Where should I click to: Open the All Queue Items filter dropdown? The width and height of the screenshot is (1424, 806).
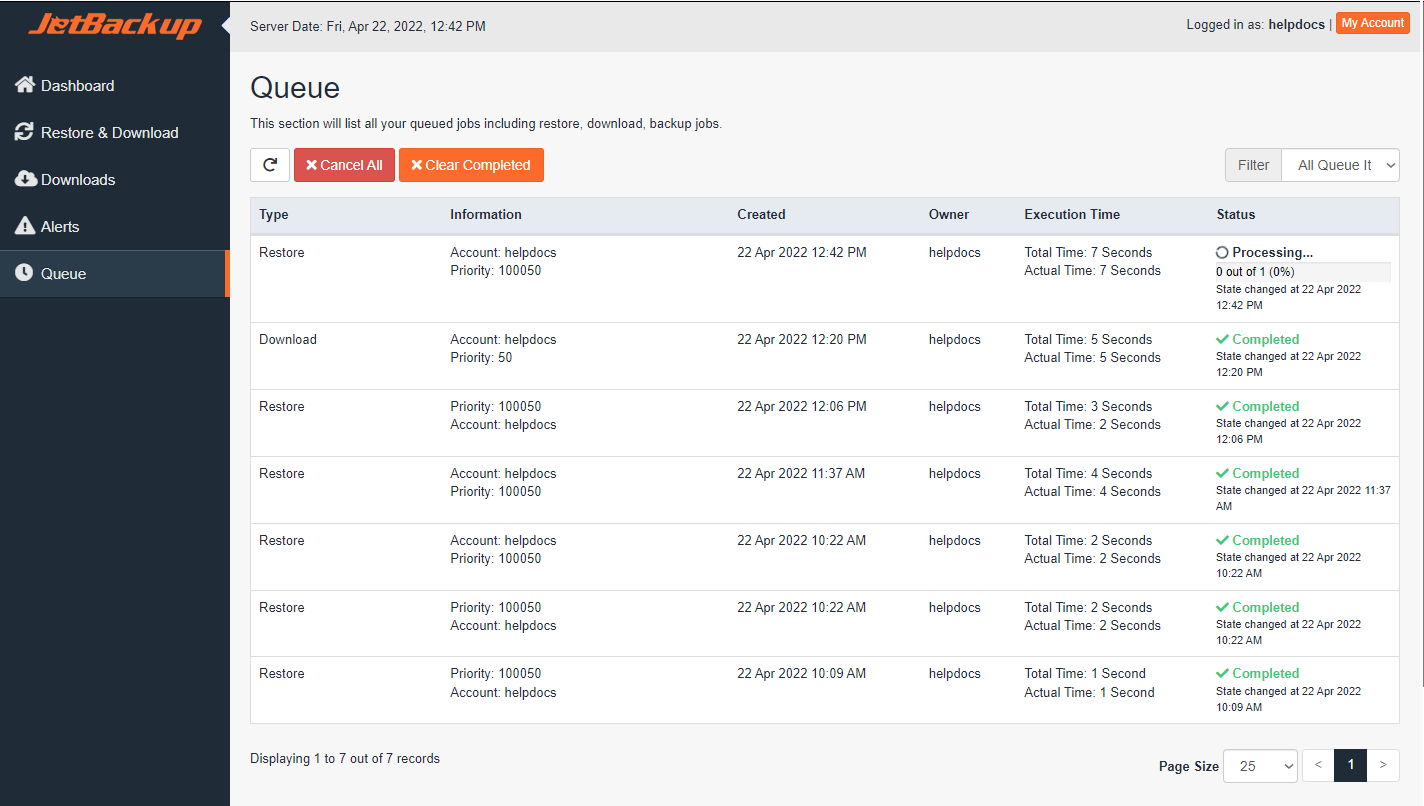[x=1340, y=165]
